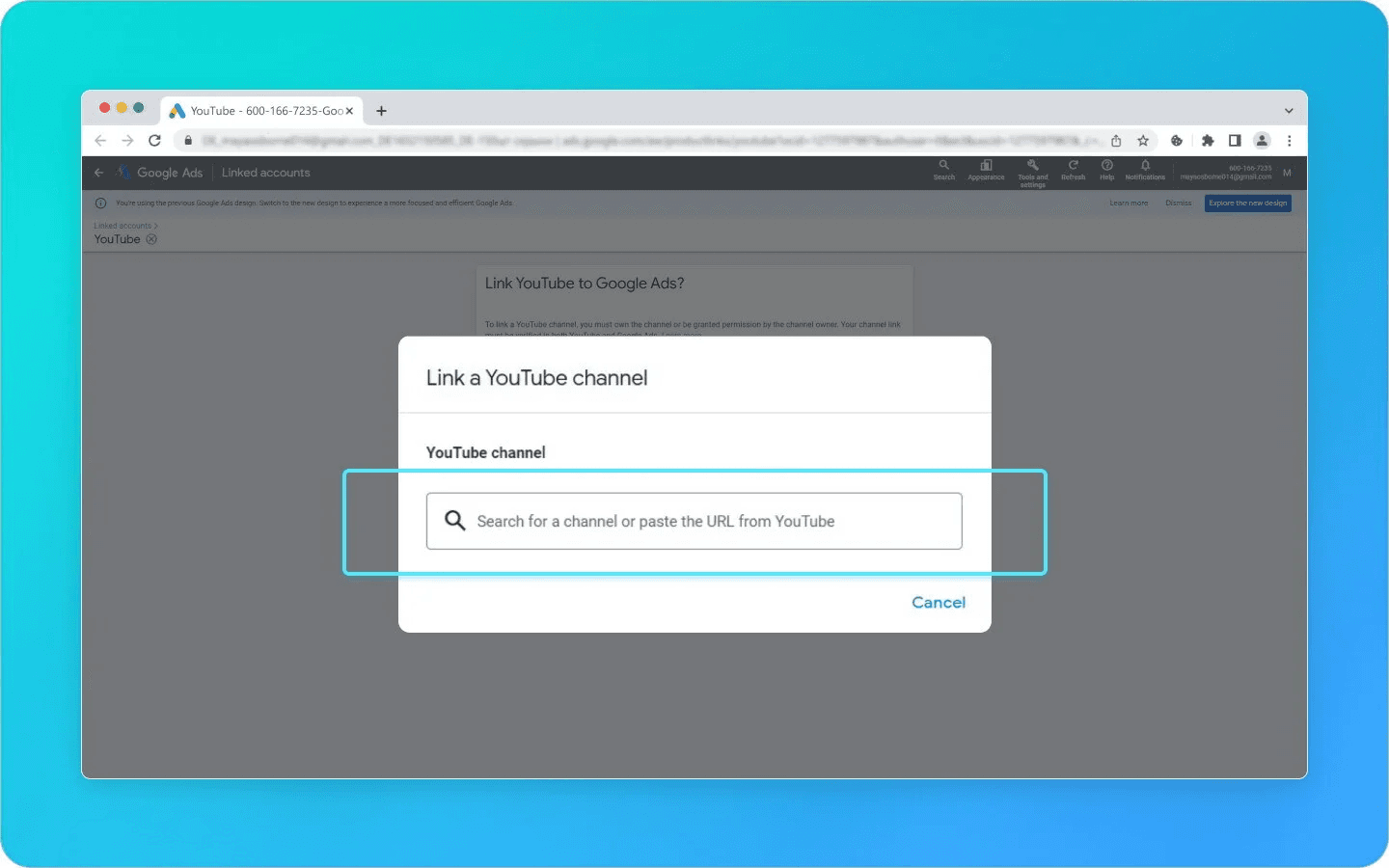Open the Google Ads Search tool

944,170
